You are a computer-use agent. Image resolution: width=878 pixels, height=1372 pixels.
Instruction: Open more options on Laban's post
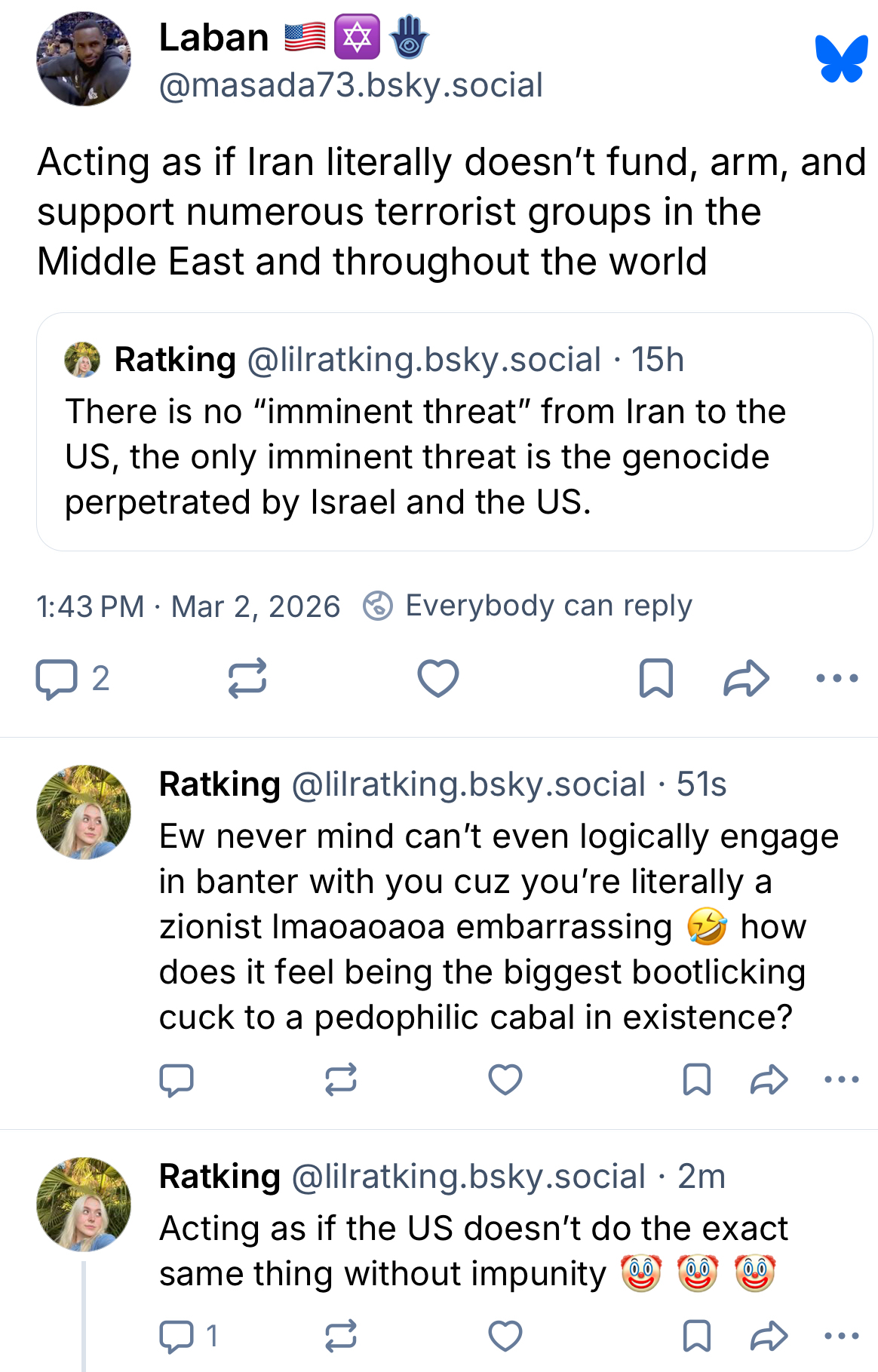coord(837,678)
